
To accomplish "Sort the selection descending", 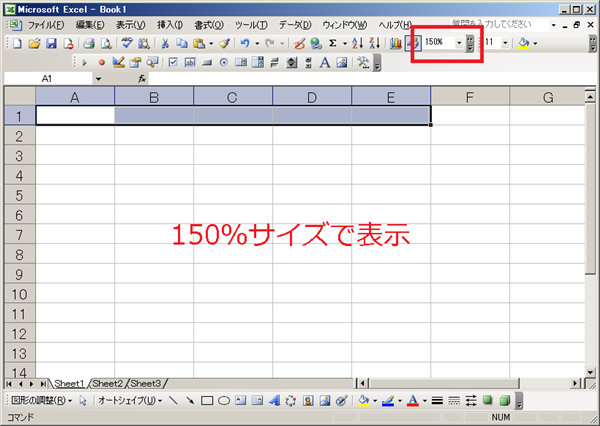I will (x=375, y=43).
